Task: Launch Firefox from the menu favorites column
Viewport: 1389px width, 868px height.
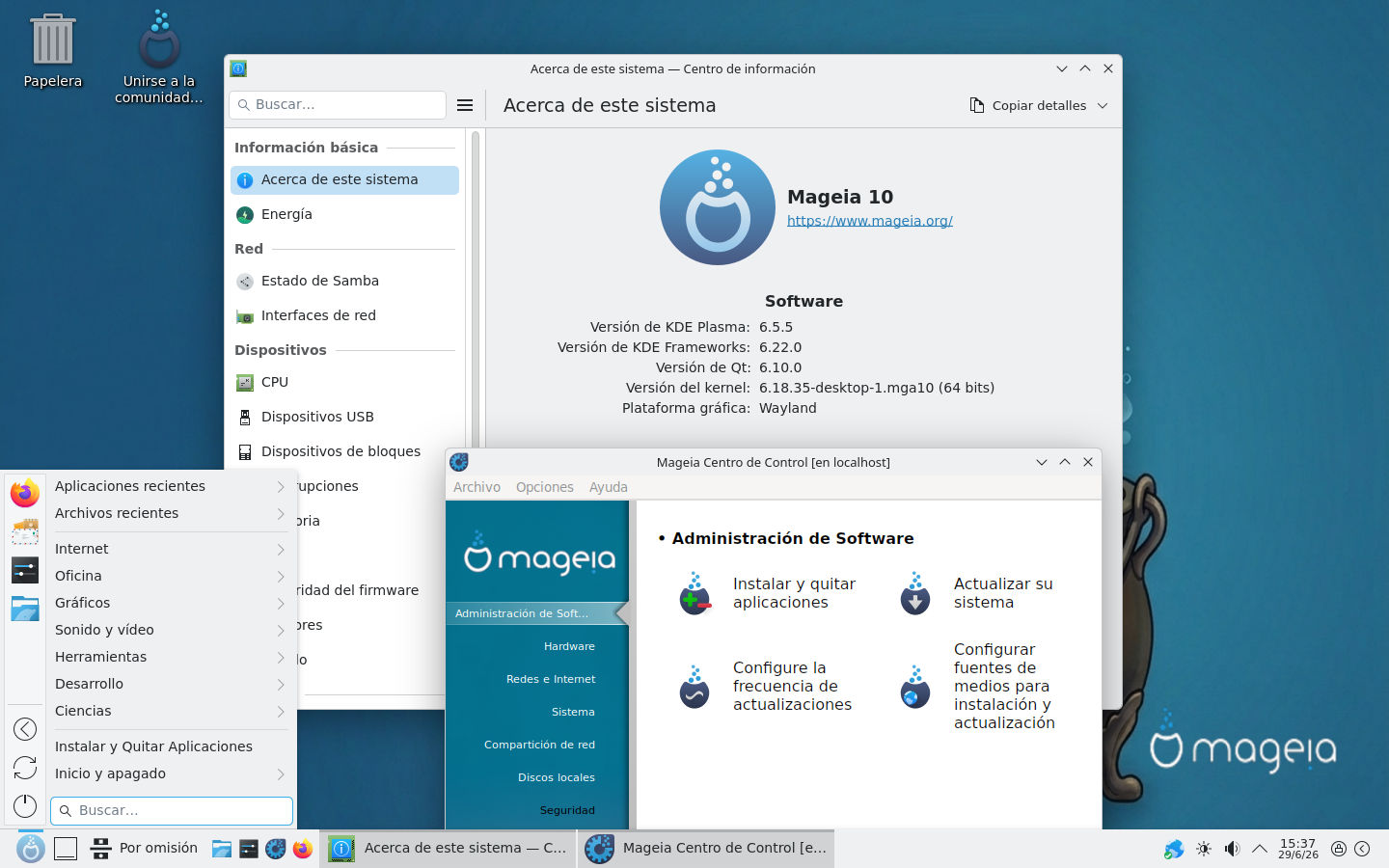Action: point(25,493)
